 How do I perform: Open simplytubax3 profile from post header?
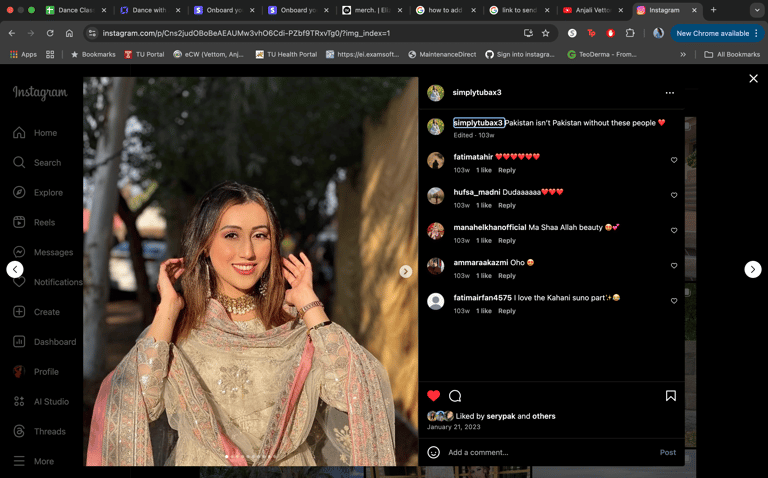(x=477, y=93)
